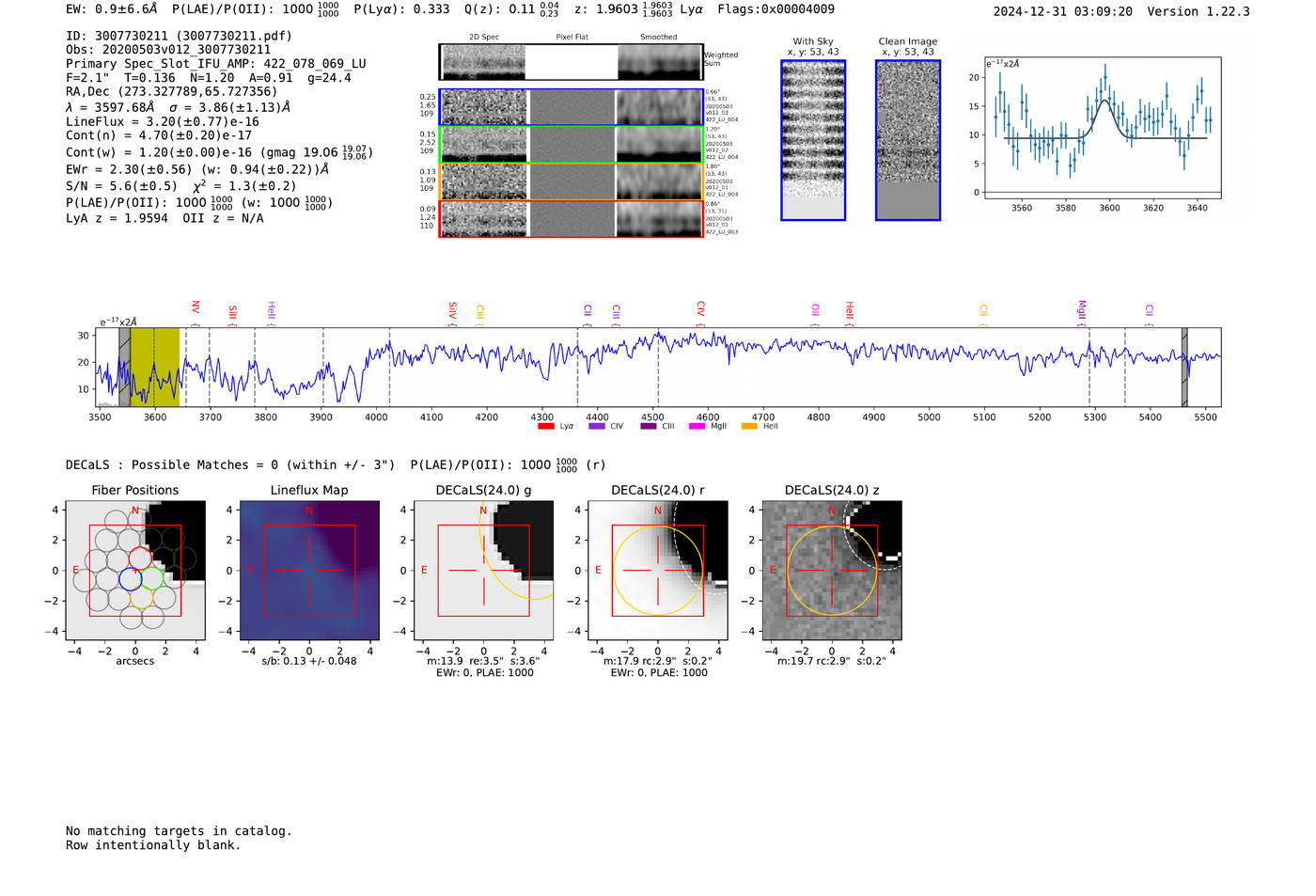Select the orange-bordered 2D fiber spectrum row
Screen dimensions: 1316x896
point(571,181)
